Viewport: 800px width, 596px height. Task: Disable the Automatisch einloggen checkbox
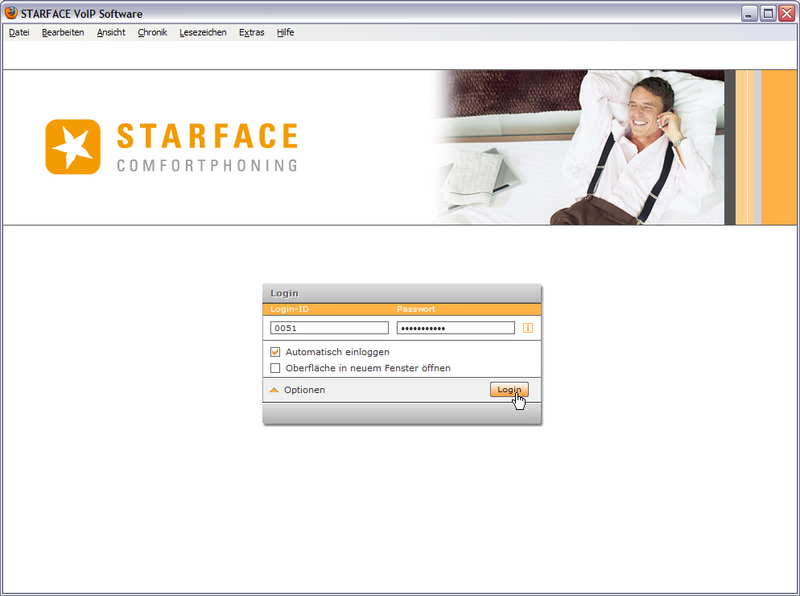coord(276,352)
